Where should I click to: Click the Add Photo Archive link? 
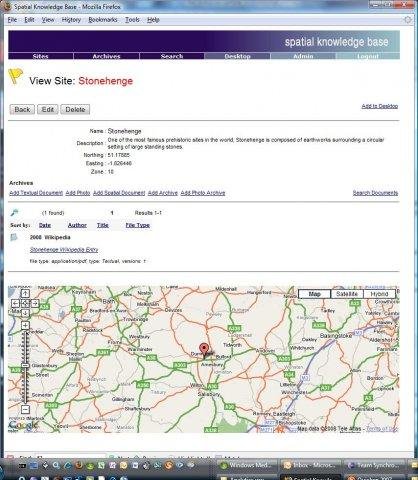click(203, 193)
